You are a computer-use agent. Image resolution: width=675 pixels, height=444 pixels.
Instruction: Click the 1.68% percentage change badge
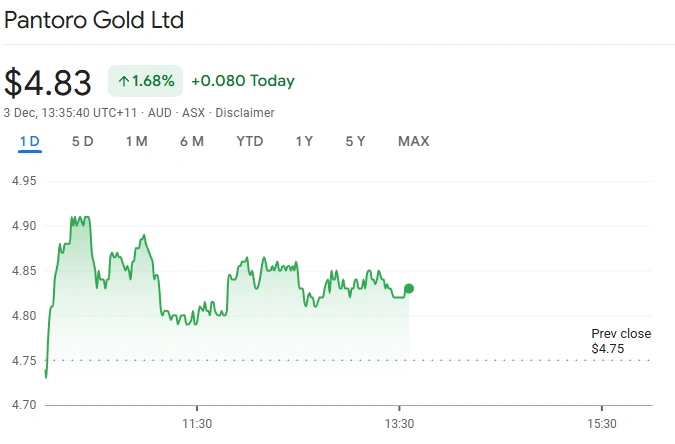point(145,81)
